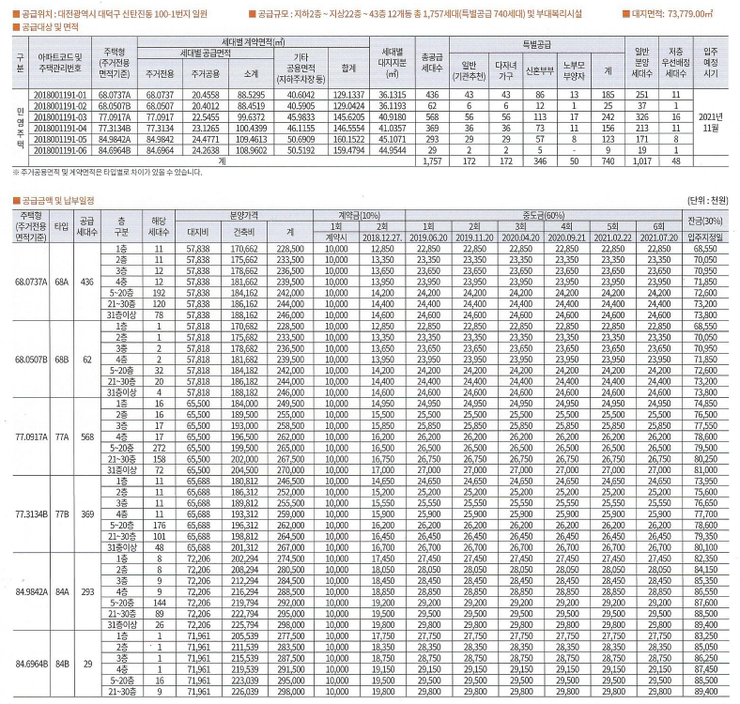Click the 공급금액 및 납부일정 heading

coord(53,201)
